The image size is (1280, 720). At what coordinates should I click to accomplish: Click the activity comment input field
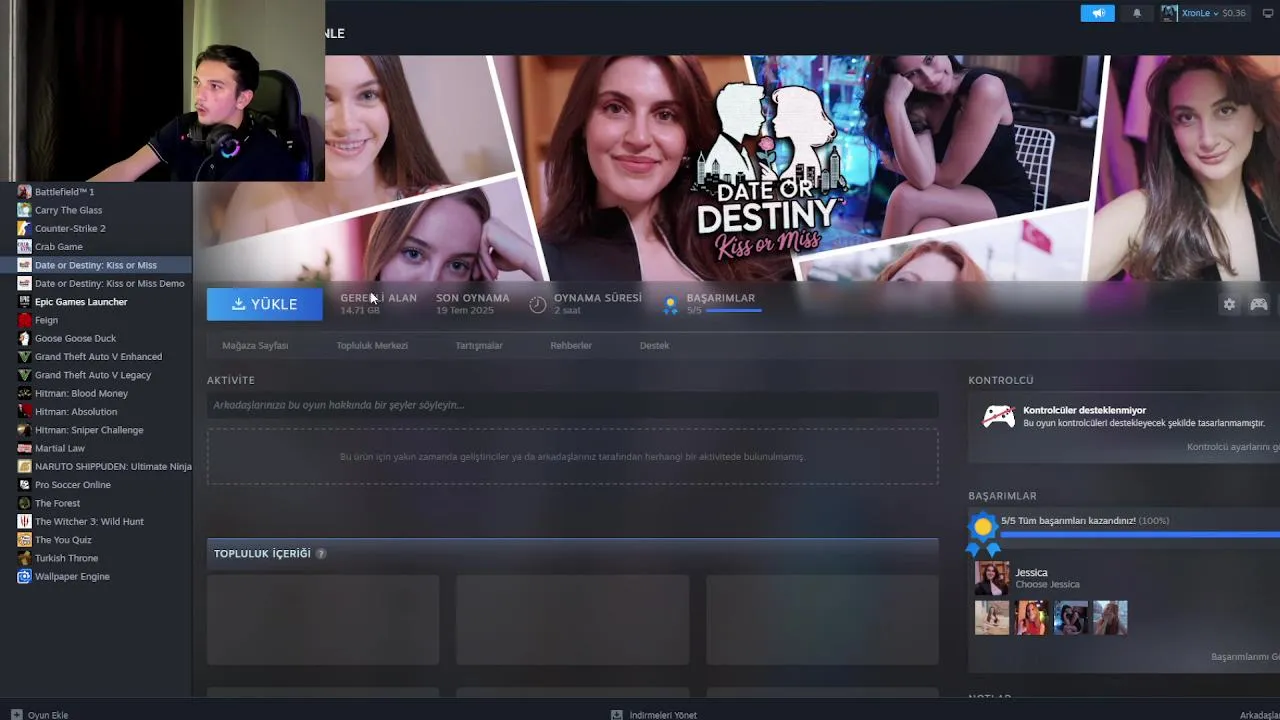coord(573,405)
